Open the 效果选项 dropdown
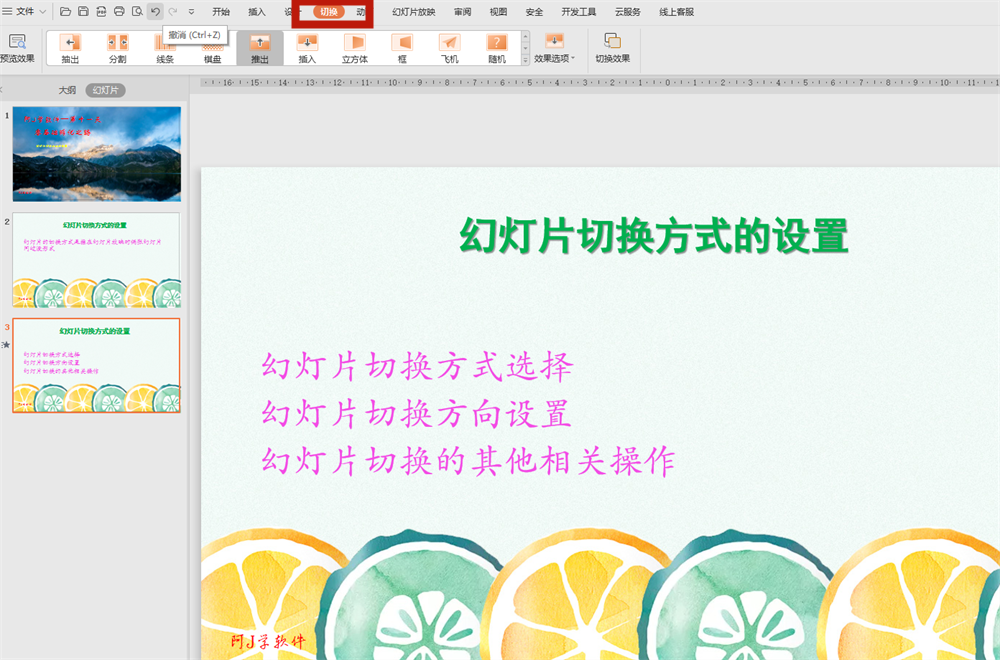The width and height of the screenshot is (1000, 660). 554,48
